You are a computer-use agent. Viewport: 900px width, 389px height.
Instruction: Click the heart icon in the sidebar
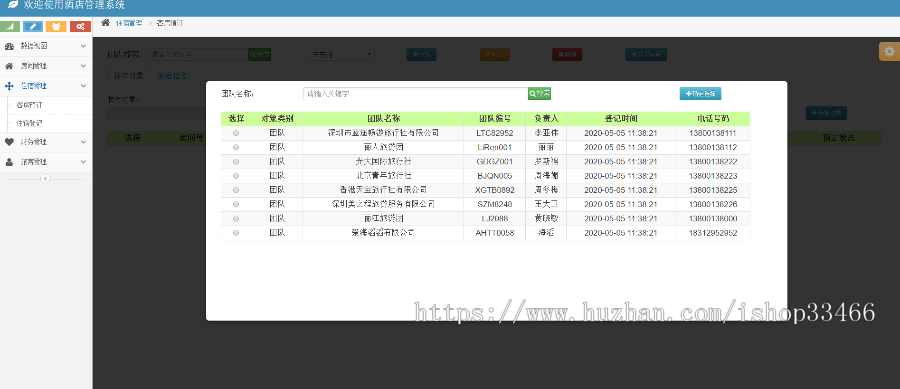9,142
